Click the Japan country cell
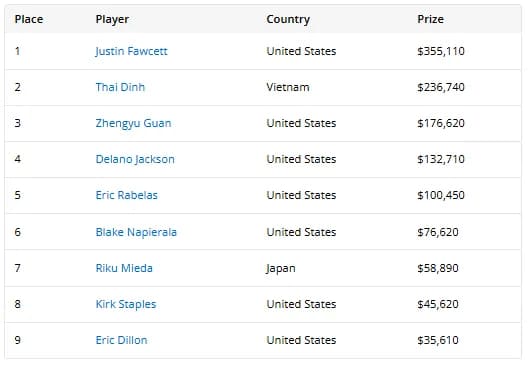The height and width of the screenshot is (365, 529). [x=281, y=269]
